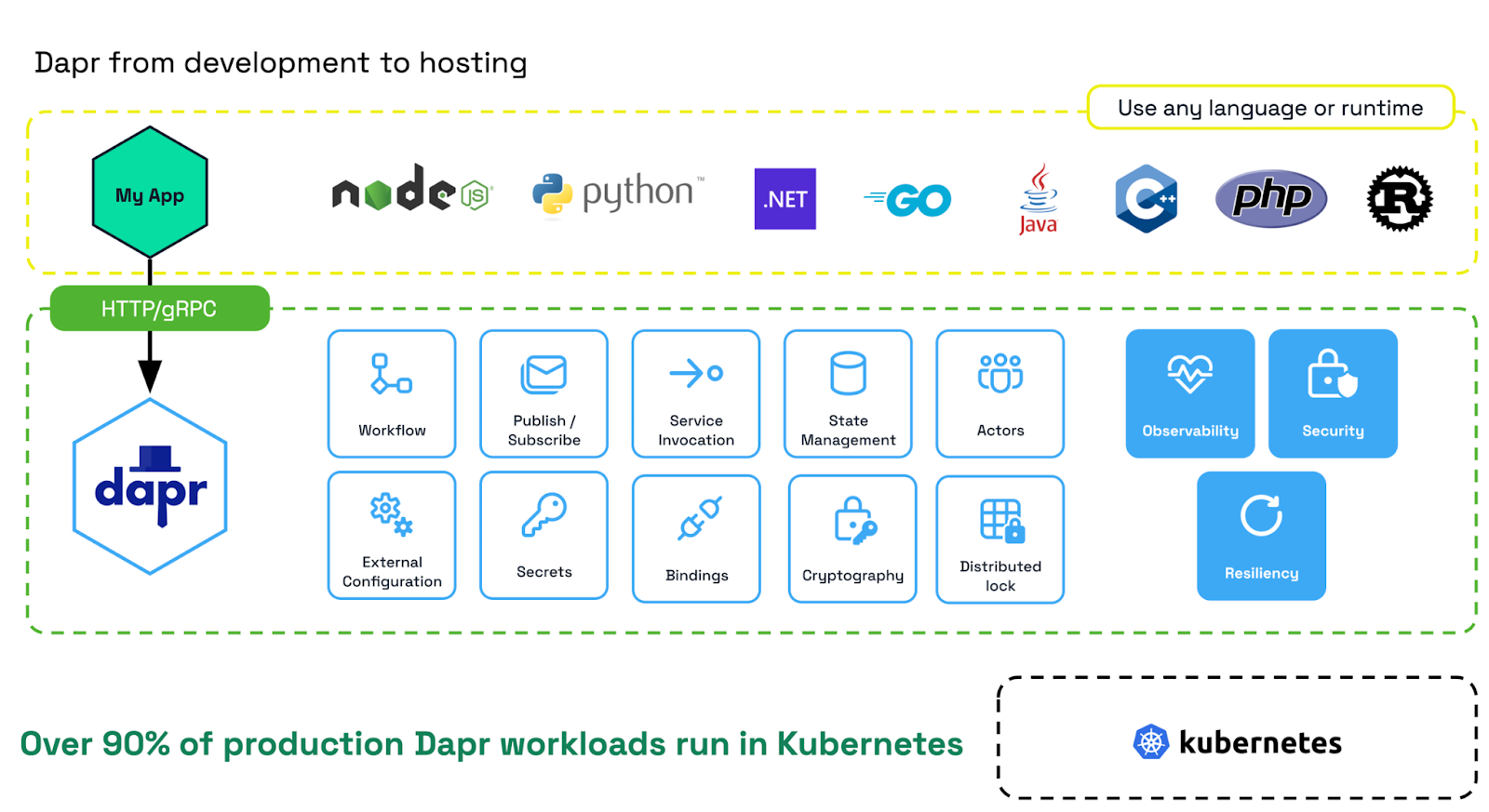The width and height of the screenshot is (1489, 812).
Task: Click the PHP oval logo
Action: point(1270,199)
